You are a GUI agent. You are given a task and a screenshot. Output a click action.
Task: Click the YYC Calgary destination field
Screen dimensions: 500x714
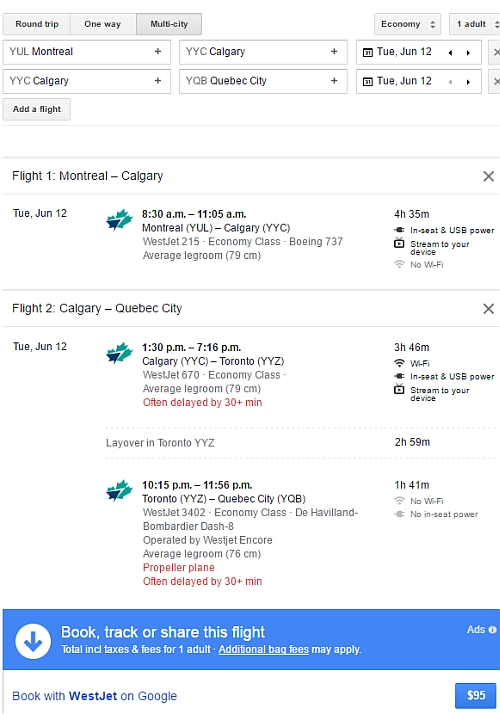pos(263,52)
